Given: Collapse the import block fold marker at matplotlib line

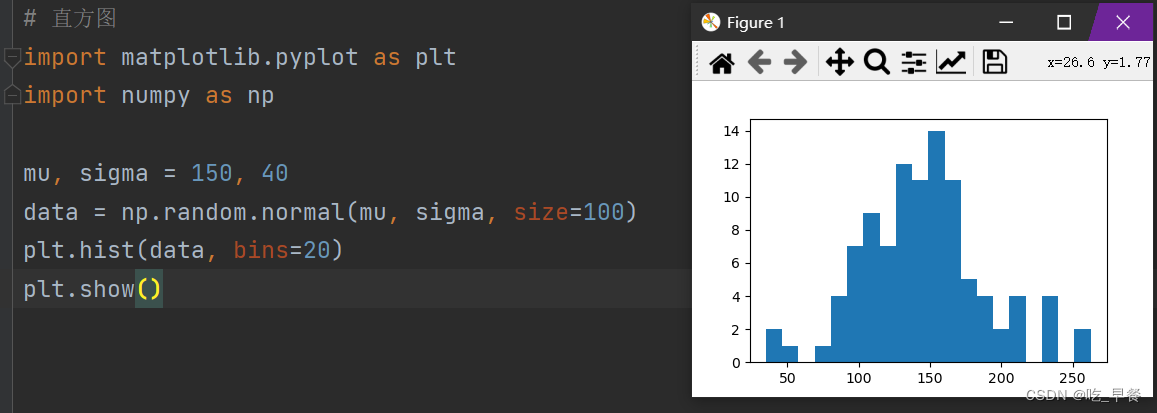Looking at the screenshot, I should coord(12,58).
